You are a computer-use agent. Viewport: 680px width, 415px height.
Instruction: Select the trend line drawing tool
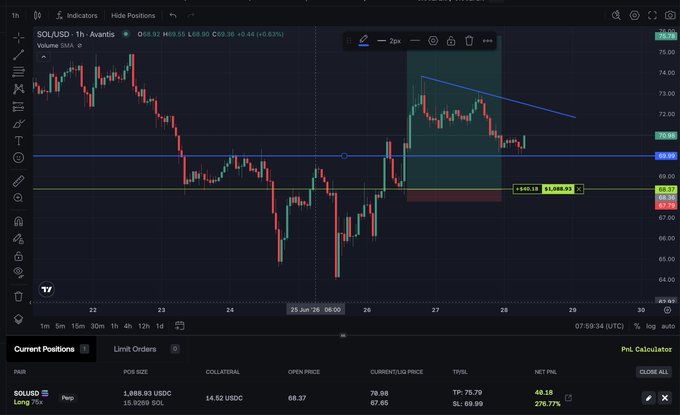point(18,55)
